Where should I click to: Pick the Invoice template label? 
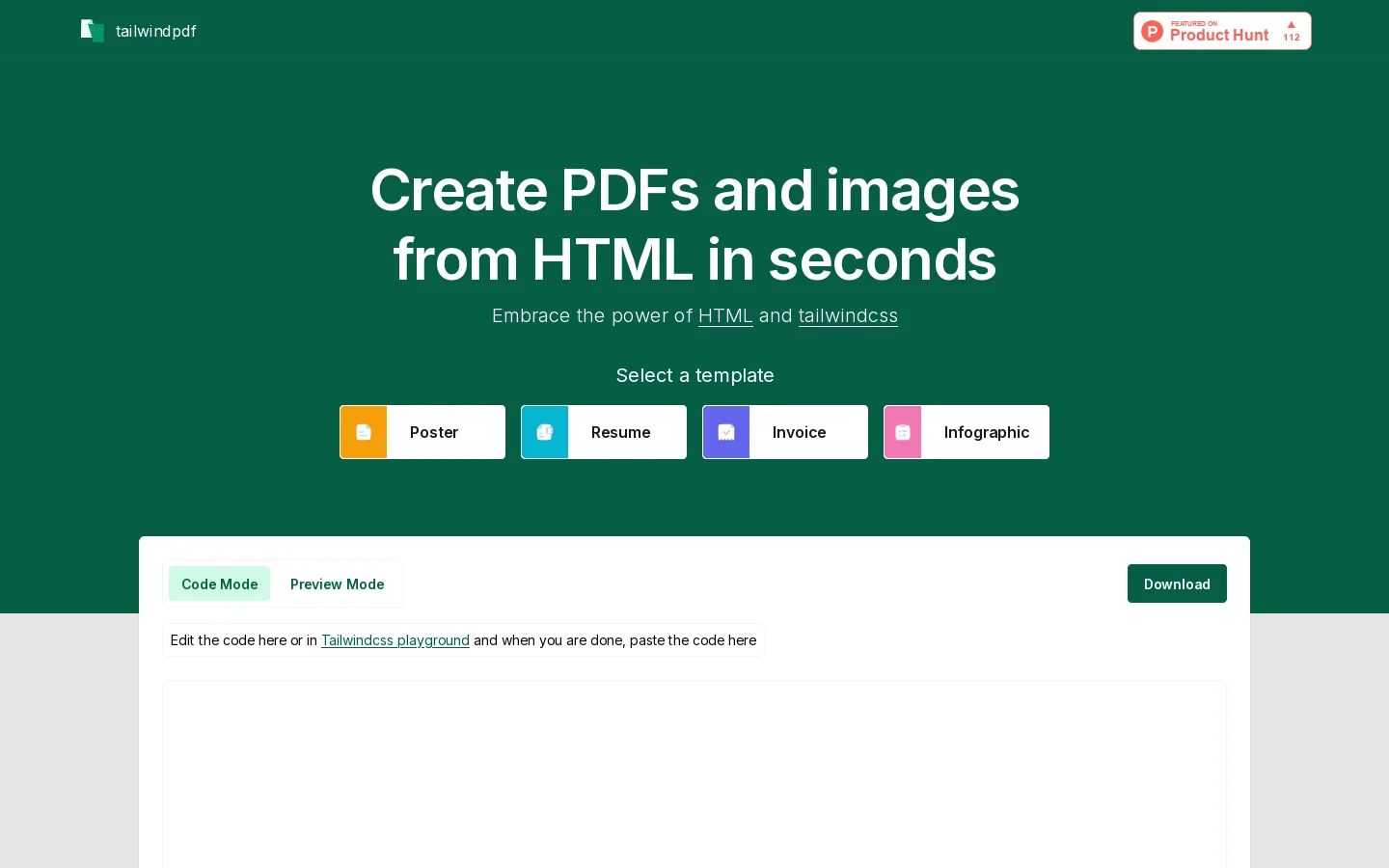pos(799,432)
